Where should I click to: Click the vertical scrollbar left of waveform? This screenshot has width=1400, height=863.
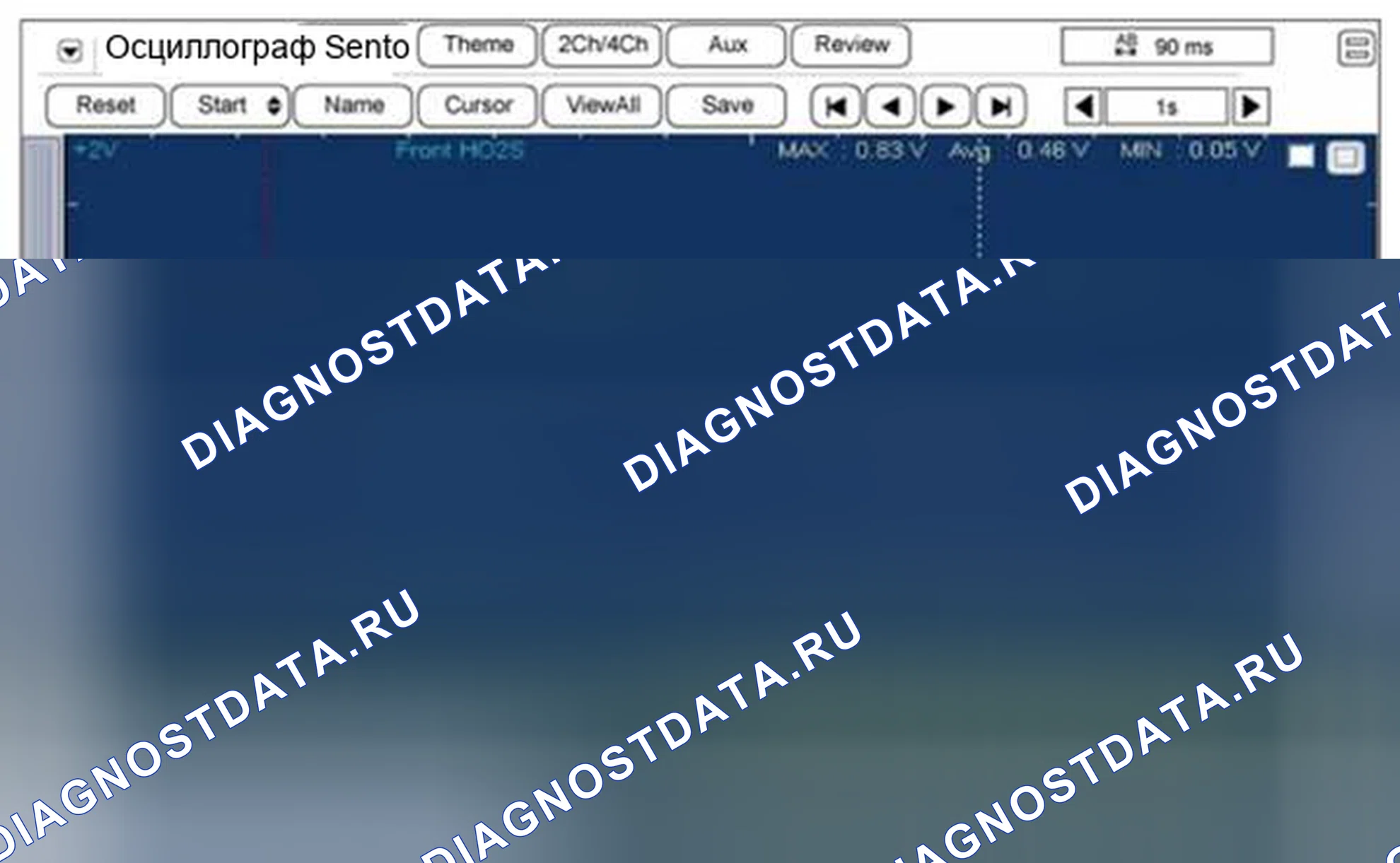coord(42,198)
